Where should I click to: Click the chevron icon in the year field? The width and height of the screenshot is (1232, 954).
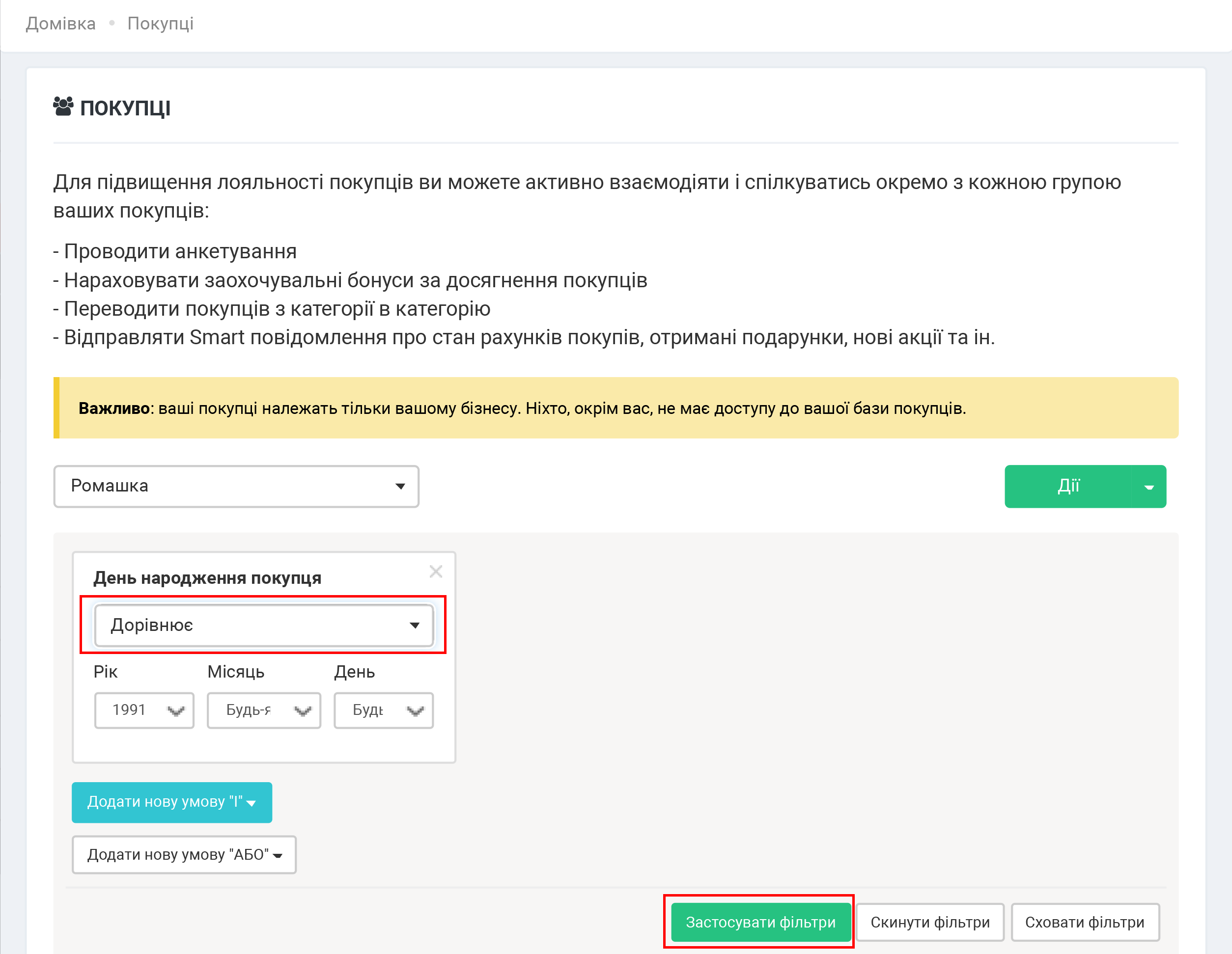coord(176,711)
